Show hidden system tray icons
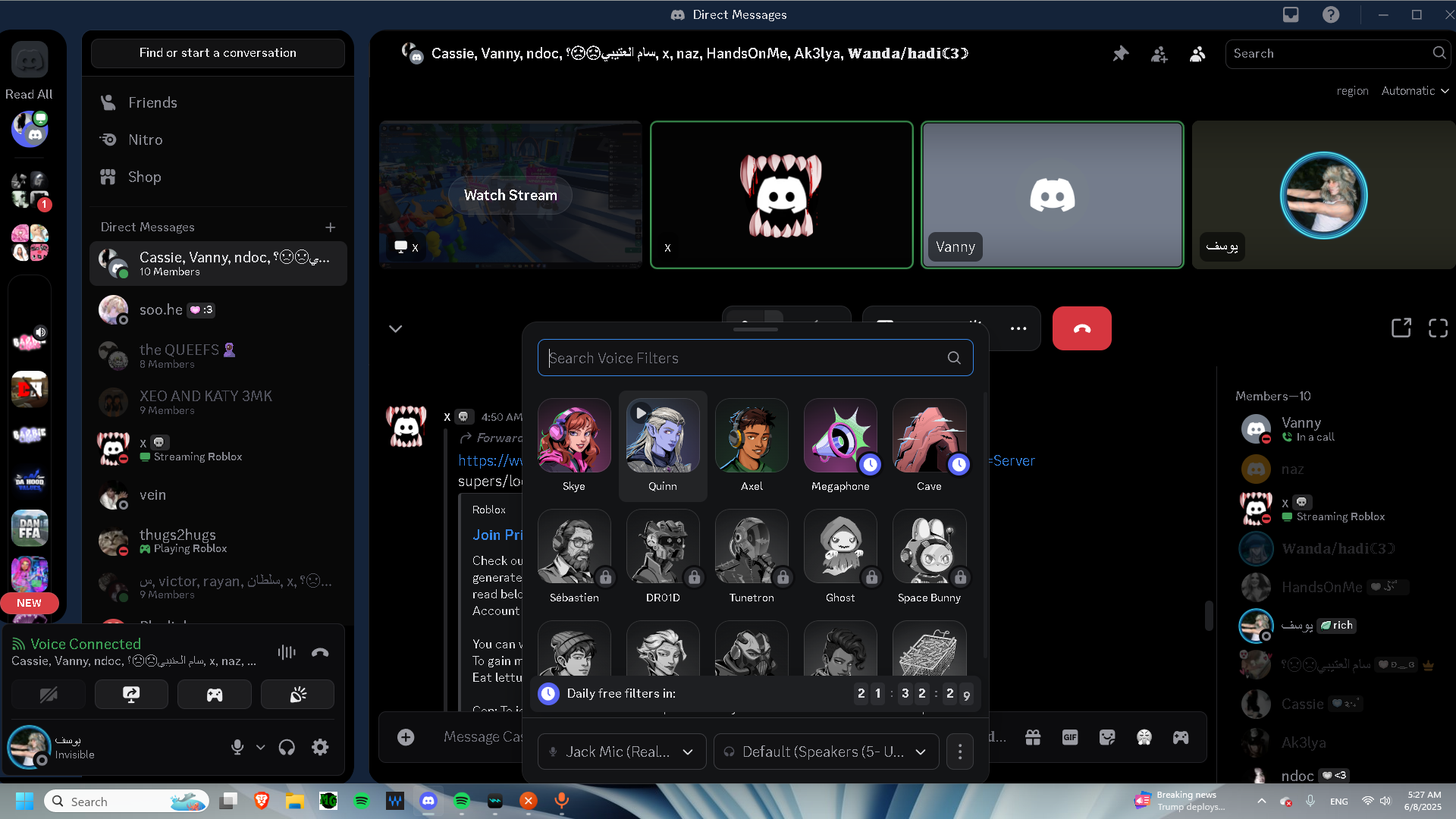Image resolution: width=1456 pixels, height=819 pixels. (x=1261, y=801)
